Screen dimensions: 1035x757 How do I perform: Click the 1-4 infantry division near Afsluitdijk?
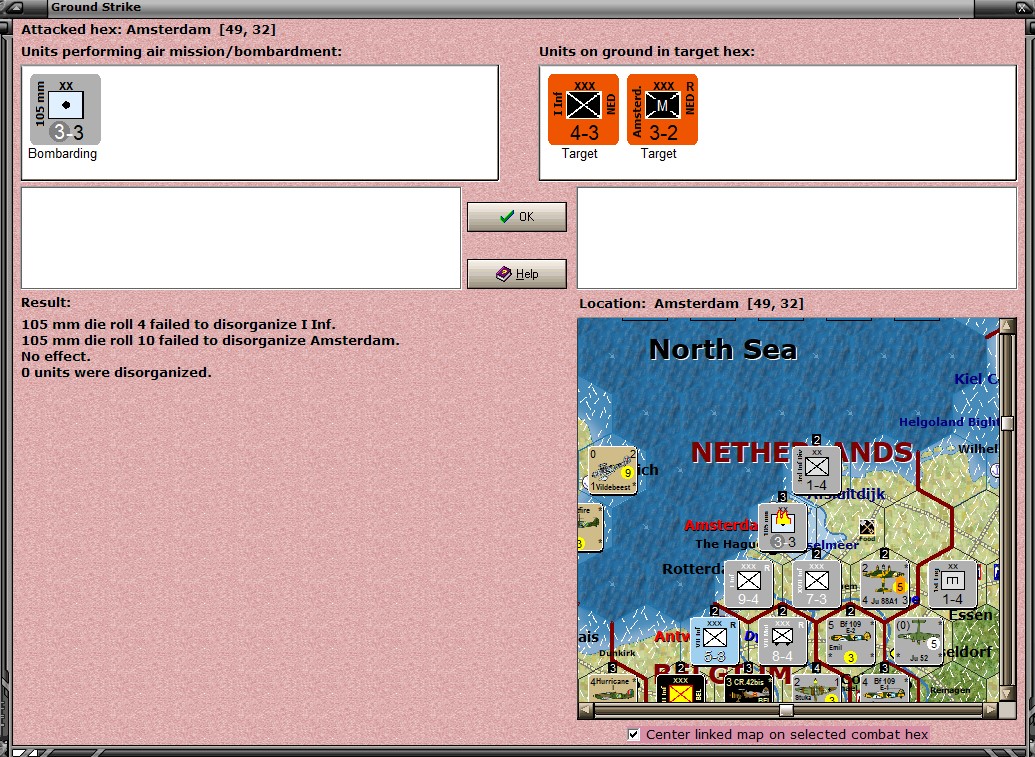tap(817, 470)
